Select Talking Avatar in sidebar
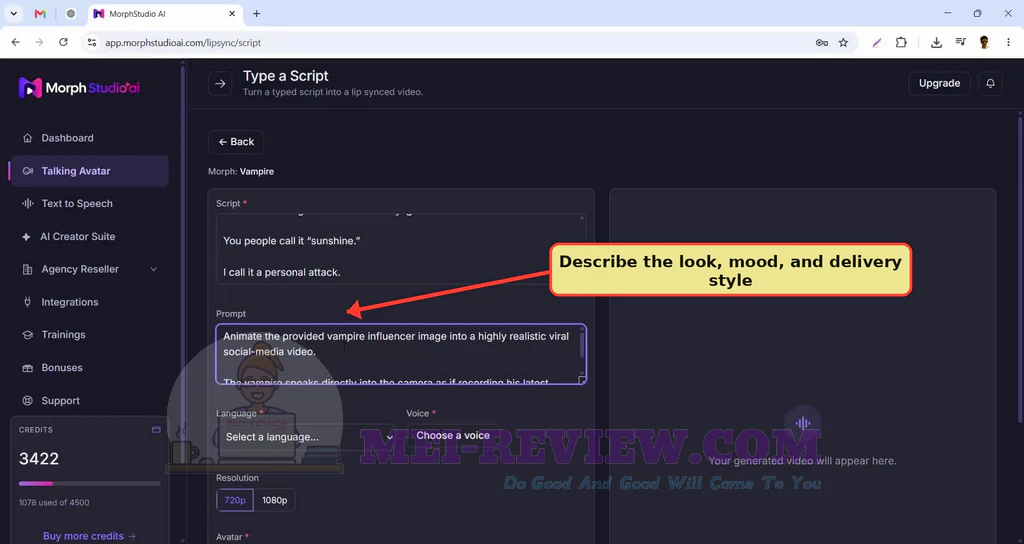This screenshot has height=544, width=1024. tap(89, 171)
